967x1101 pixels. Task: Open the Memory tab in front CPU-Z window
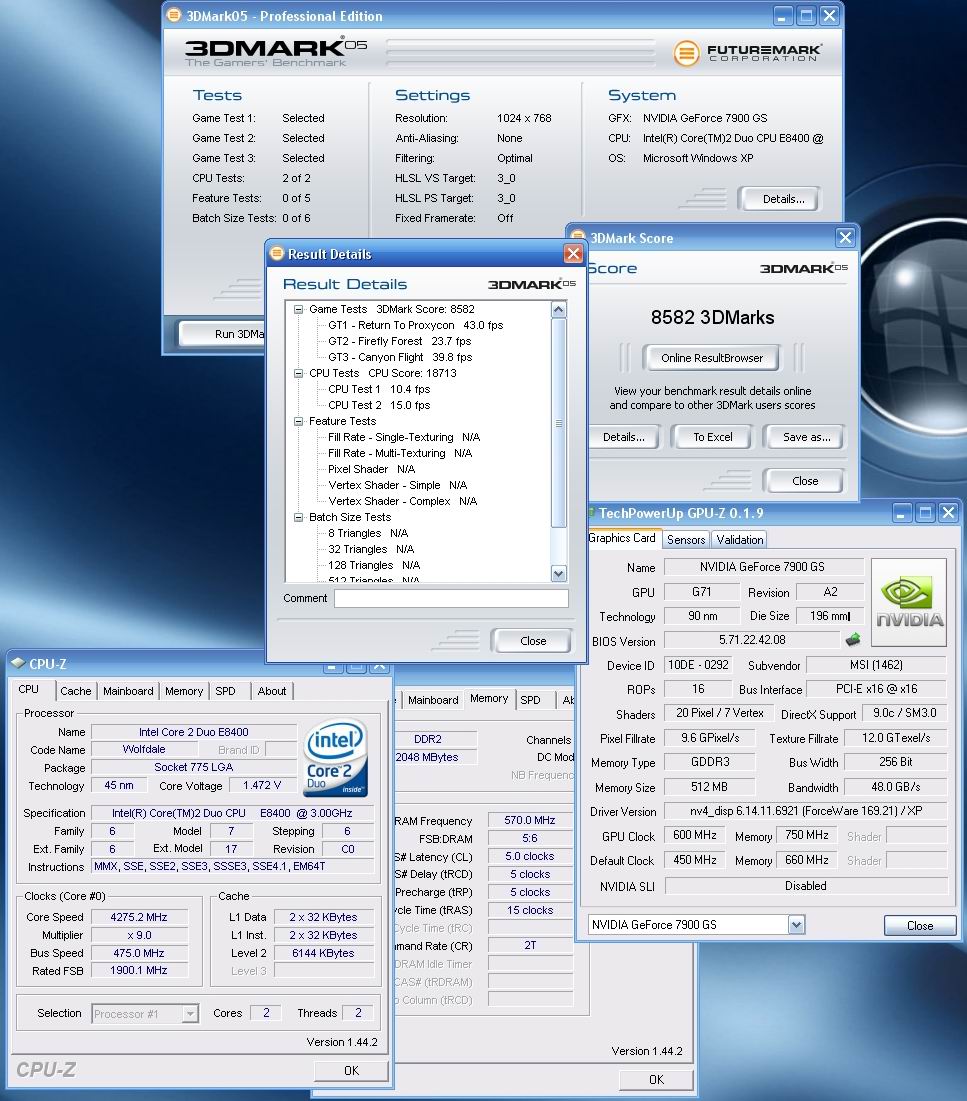184,691
